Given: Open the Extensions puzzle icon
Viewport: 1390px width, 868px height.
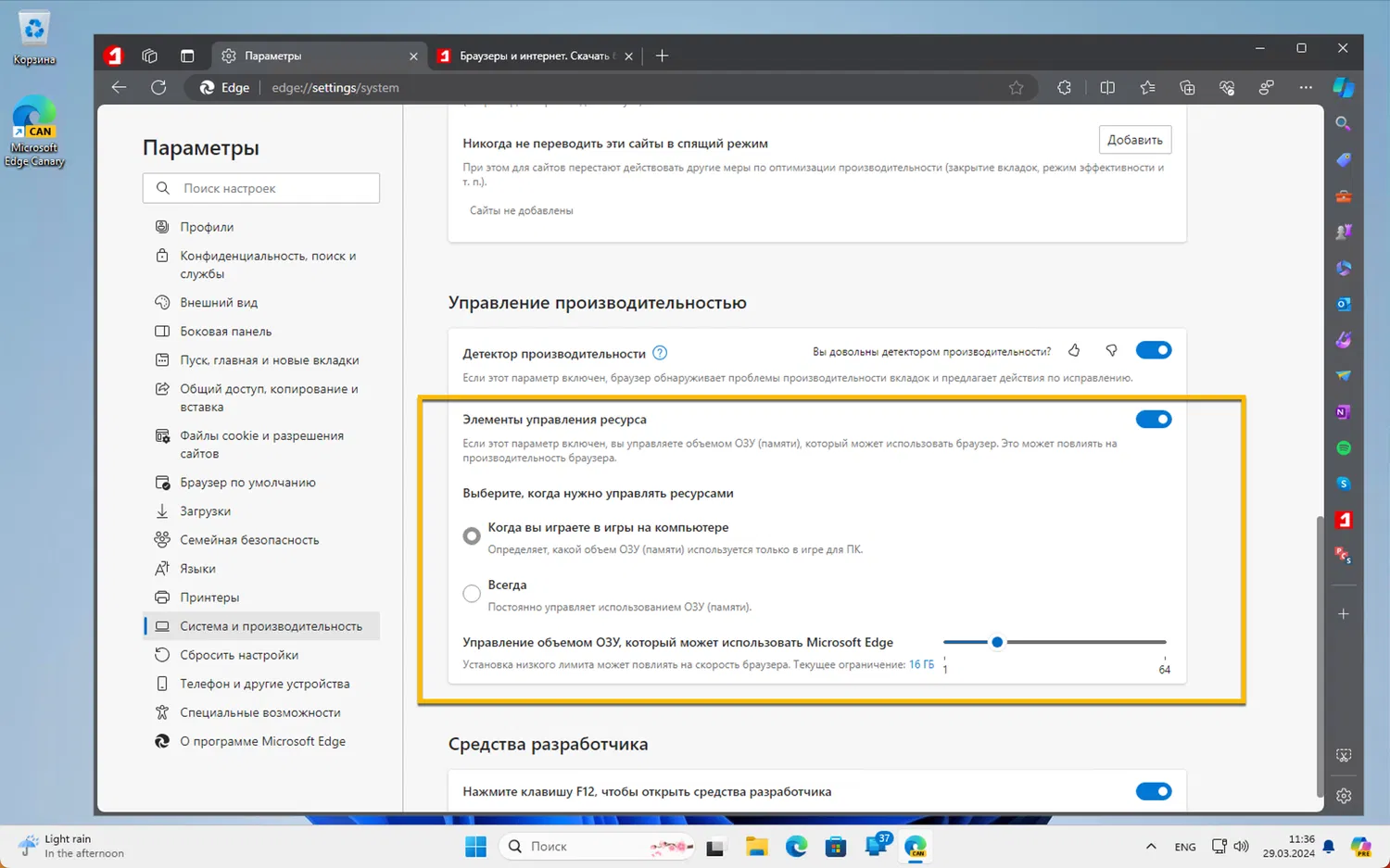Looking at the screenshot, I should (x=1064, y=87).
